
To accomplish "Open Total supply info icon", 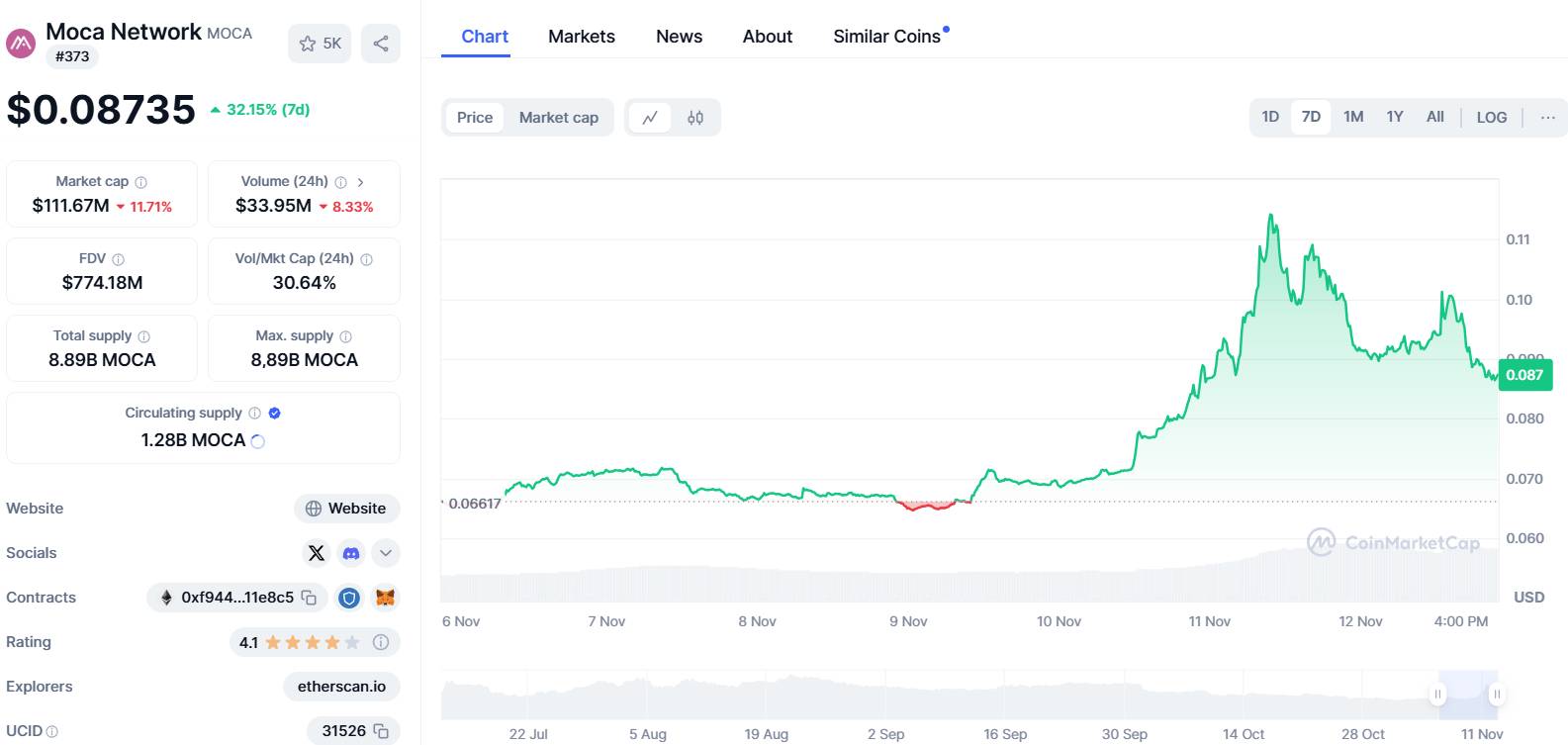I will coord(144,336).
